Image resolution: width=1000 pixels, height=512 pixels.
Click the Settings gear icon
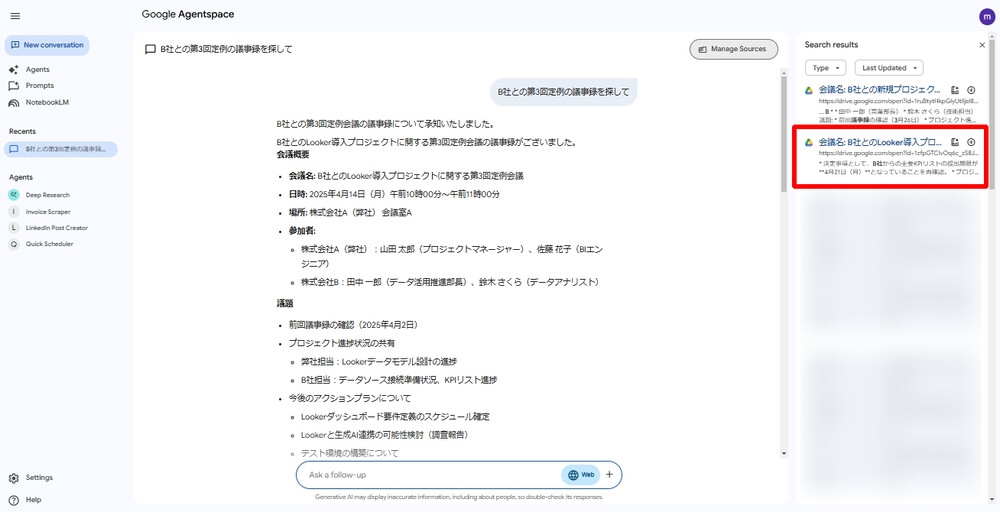pyautogui.click(x=14, y=478)
